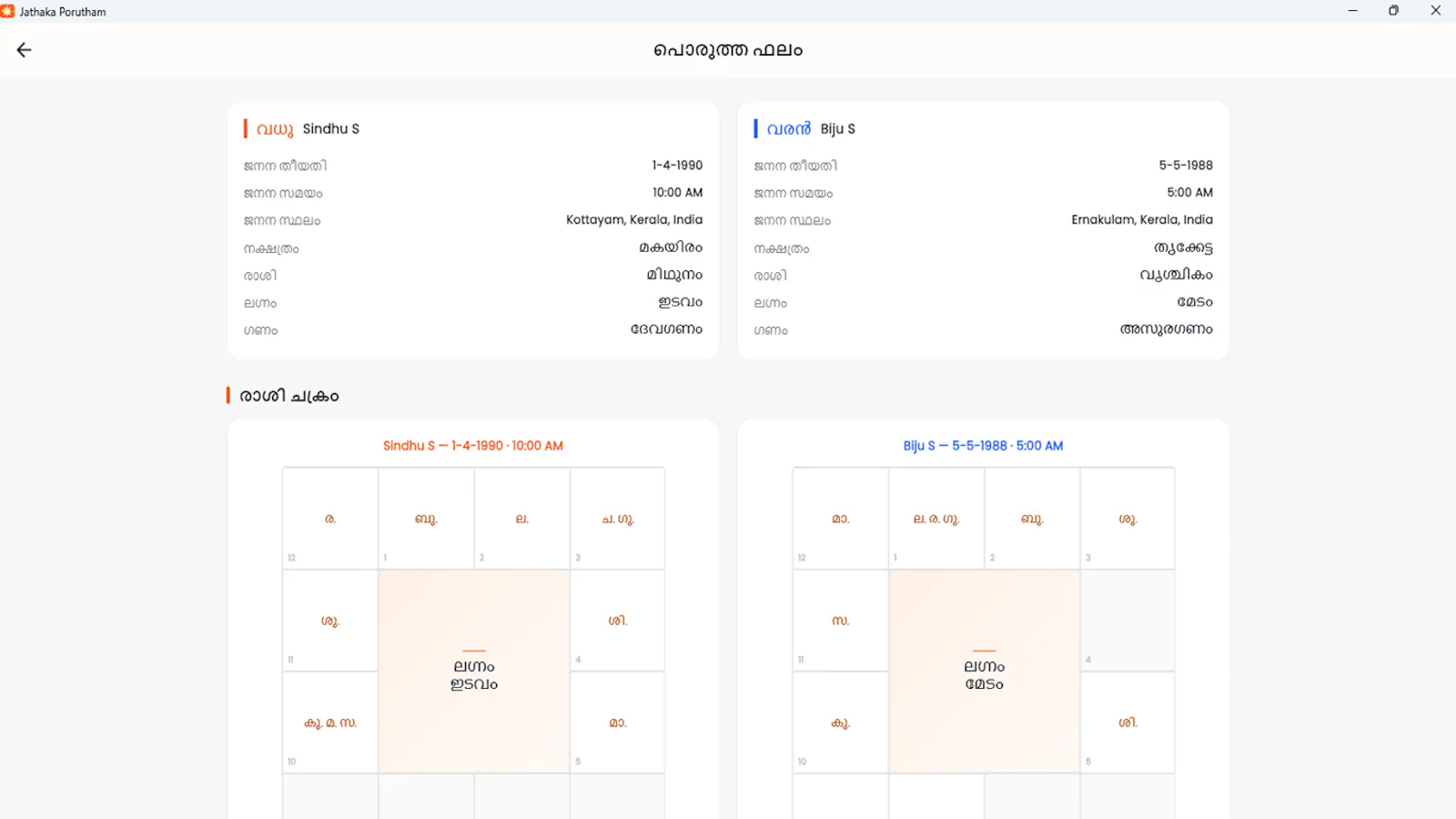This screenshot has width=1456, height=819.
Task: Click the Jathaka Porutham app icon
Action: click(7, 11)
